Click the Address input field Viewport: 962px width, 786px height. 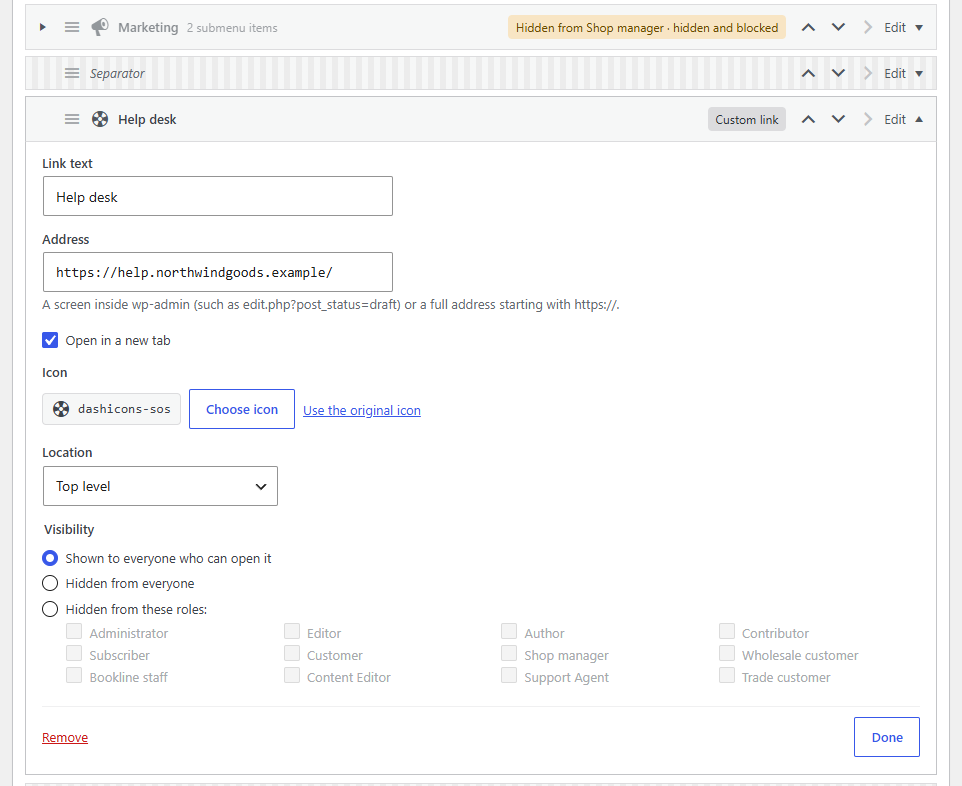(218, 272)
